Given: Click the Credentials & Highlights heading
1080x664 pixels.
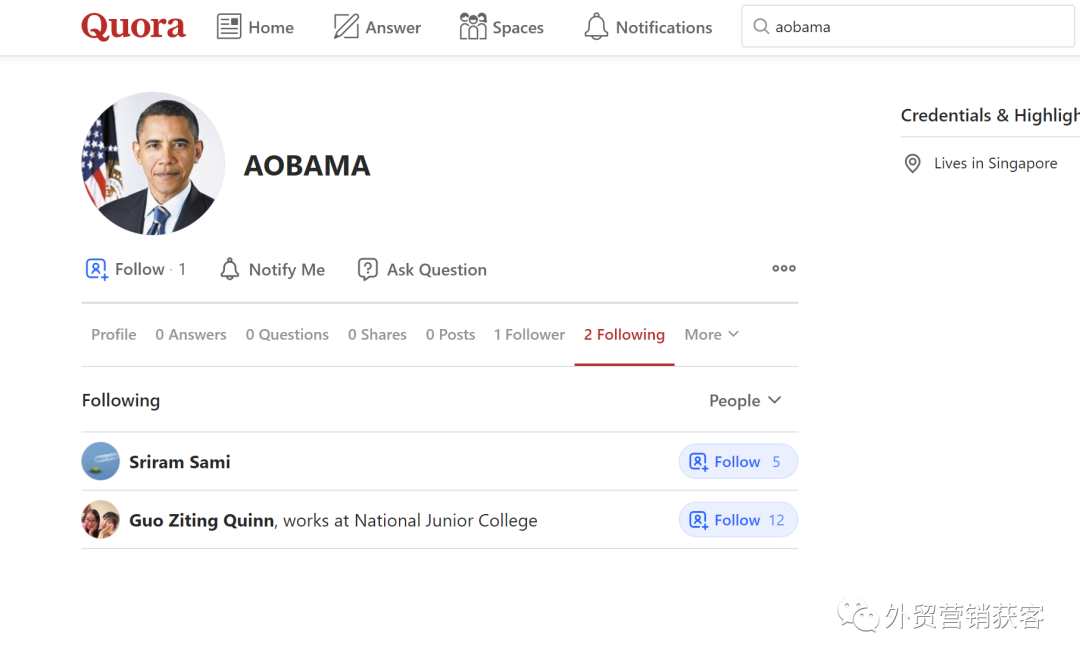Looking at the screenshot, I should pyautogui.click(x=990, y=115).
